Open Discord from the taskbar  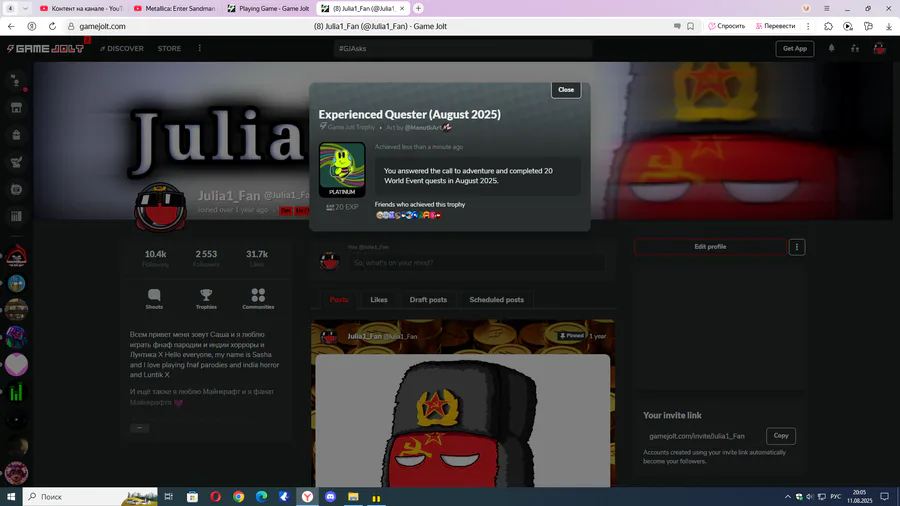(x=330, y=497)
